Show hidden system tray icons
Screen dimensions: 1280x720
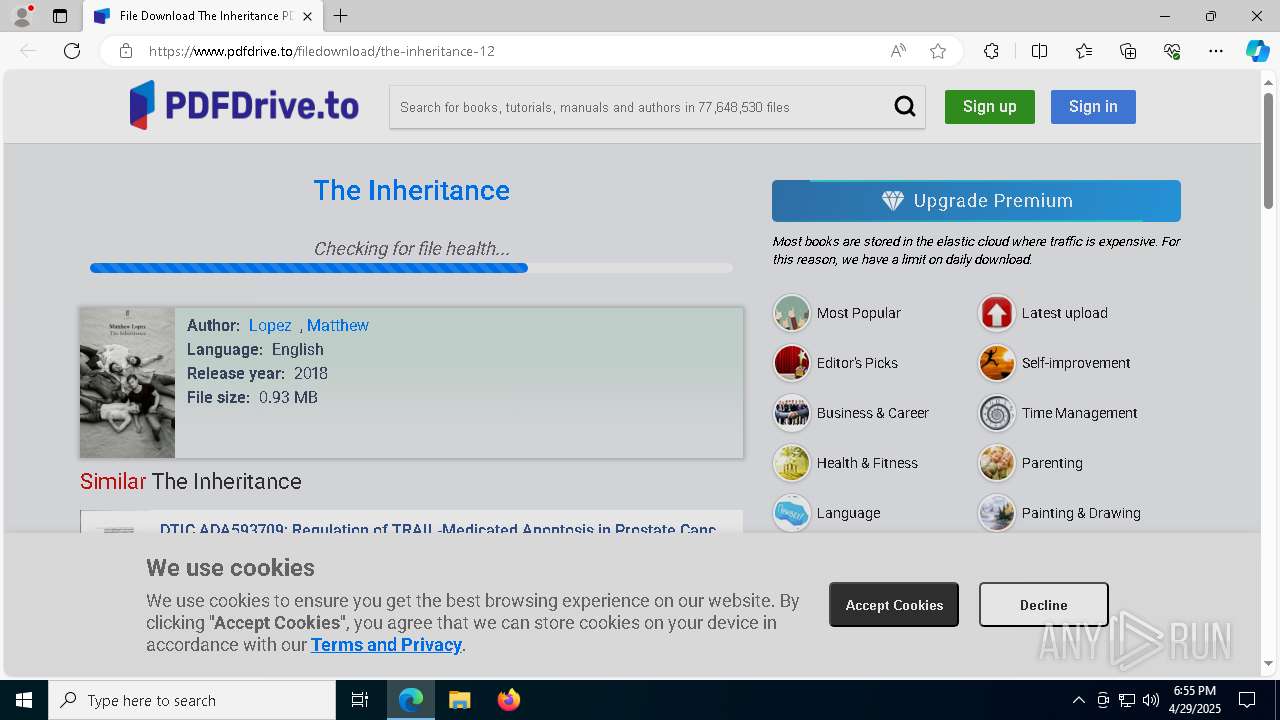tap(1078, 700)
